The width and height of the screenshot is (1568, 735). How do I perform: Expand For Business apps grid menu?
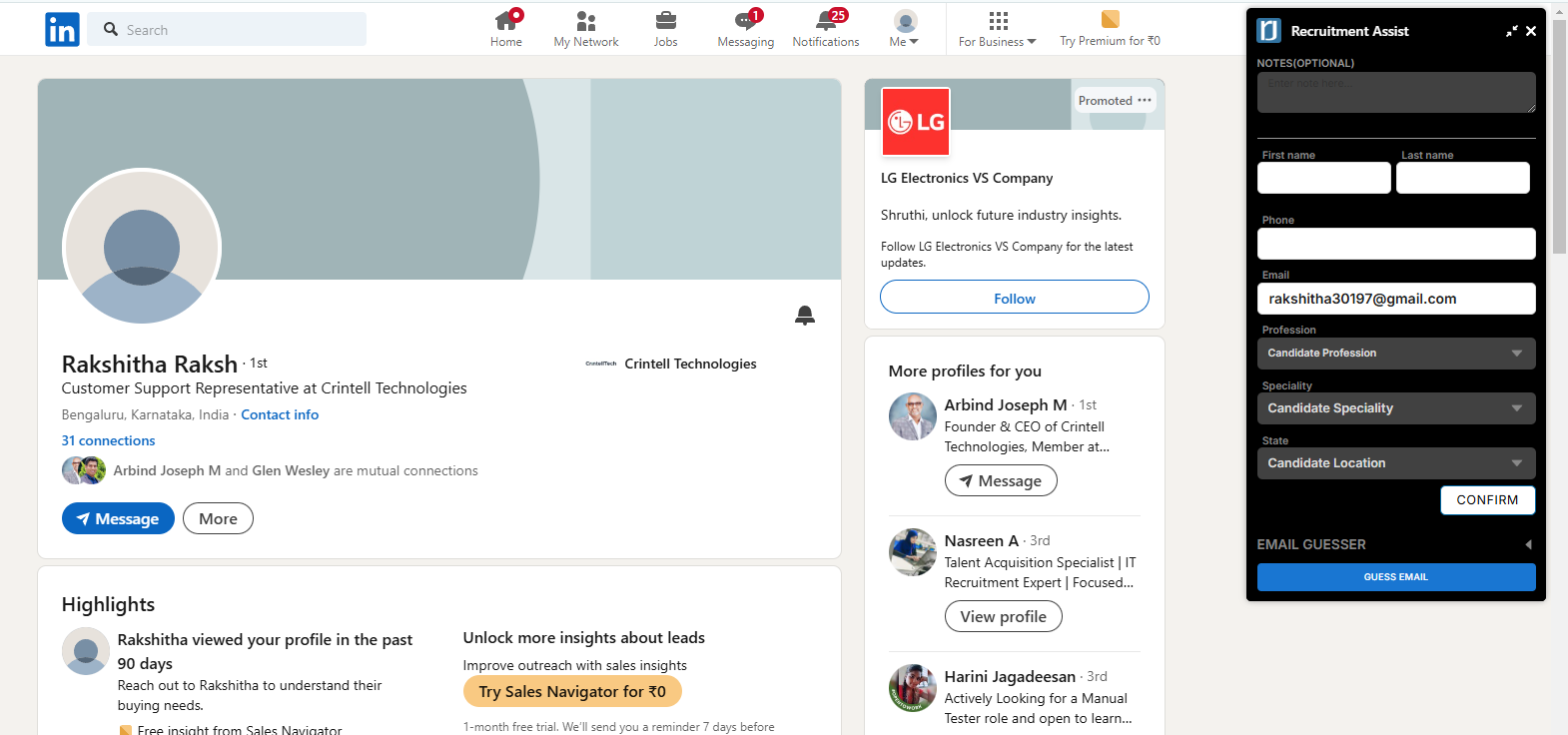(x=998, y=28)
